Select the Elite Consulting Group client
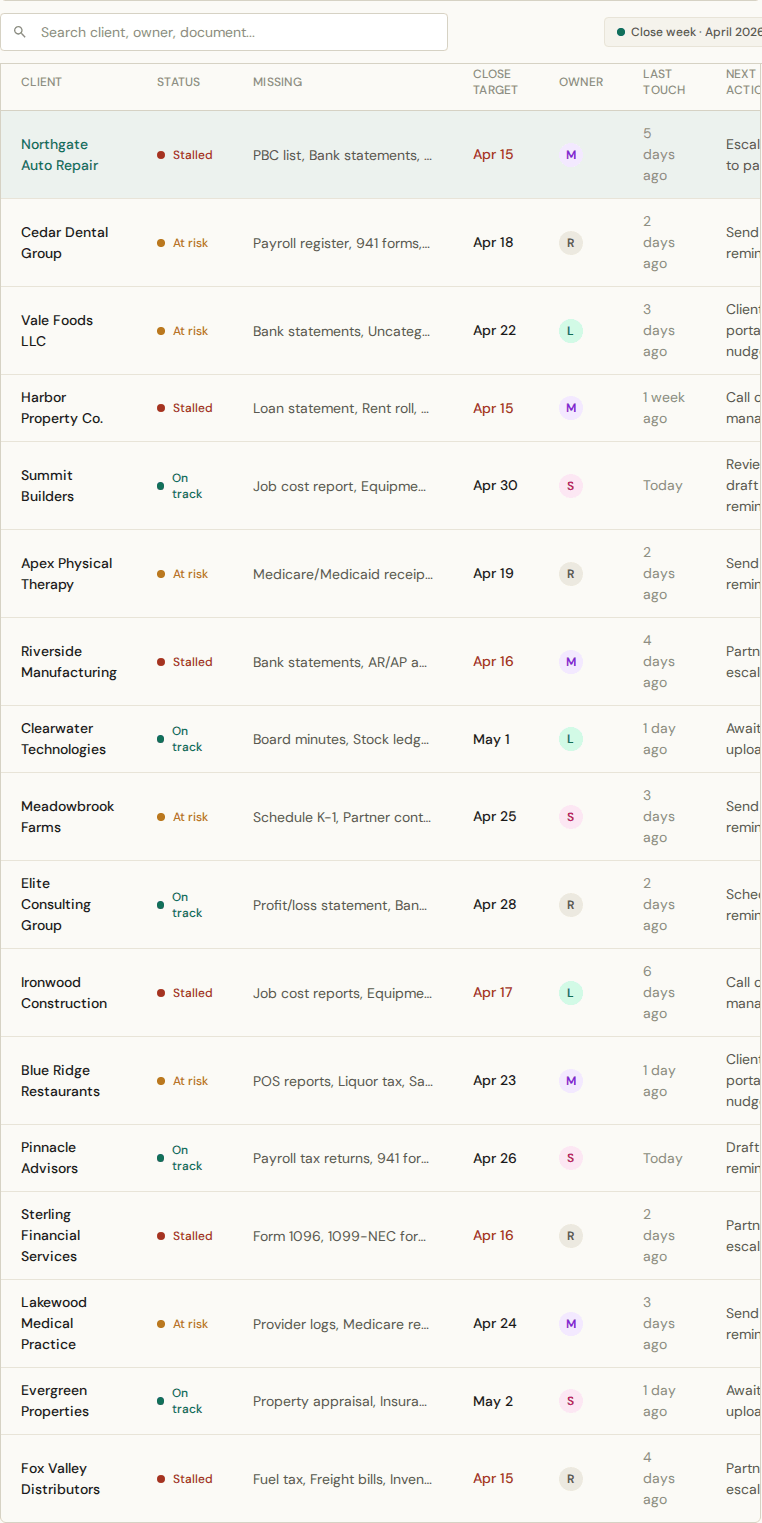The width and height of the screenshot is (762, 1523). point(56,905)
